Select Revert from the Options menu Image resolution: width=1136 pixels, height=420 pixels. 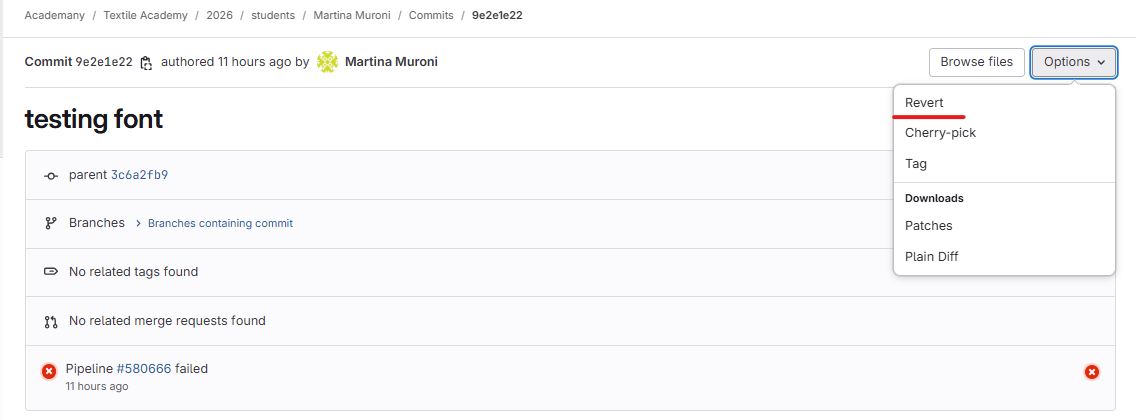(x=924, y=102)
